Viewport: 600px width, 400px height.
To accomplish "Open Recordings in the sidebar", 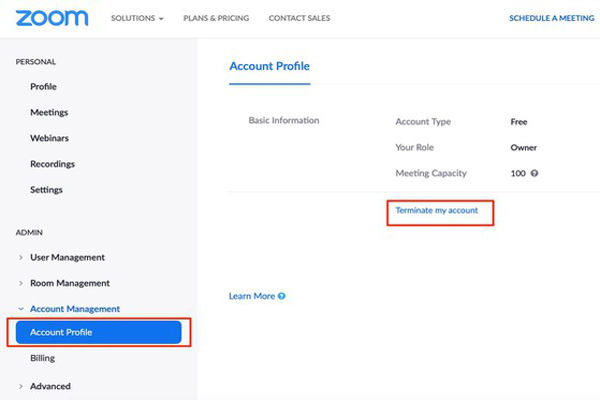I will coord(53,164).
